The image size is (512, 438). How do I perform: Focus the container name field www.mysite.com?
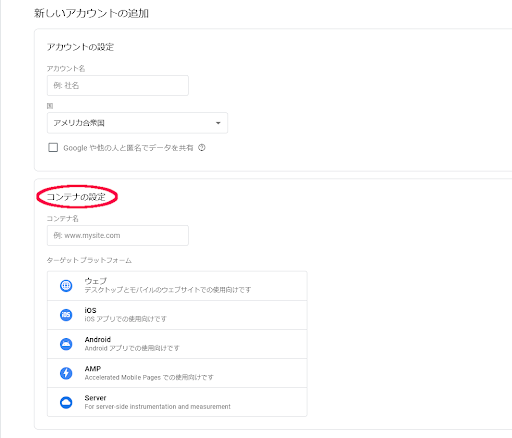[x=118, y=236]
